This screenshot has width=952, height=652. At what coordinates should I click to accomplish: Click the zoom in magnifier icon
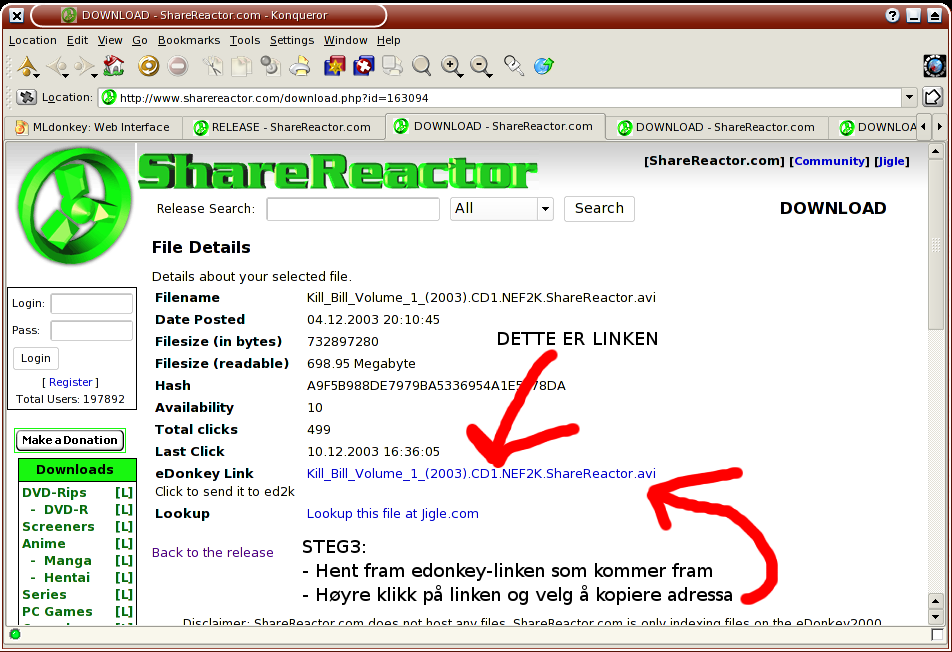click(x=452, y=67)
